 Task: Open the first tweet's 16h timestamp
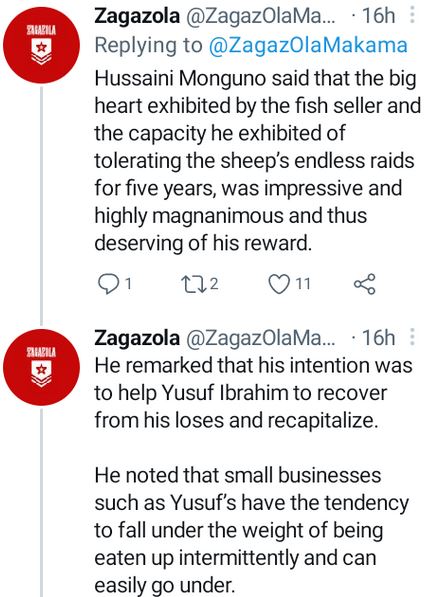[x=378, y=16]
